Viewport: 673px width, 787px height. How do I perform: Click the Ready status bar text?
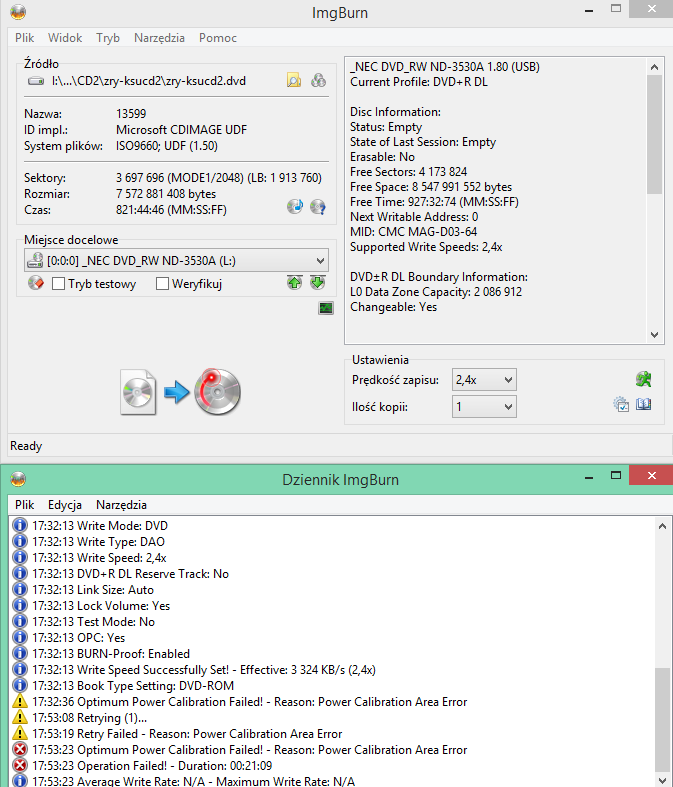[26, 446]
